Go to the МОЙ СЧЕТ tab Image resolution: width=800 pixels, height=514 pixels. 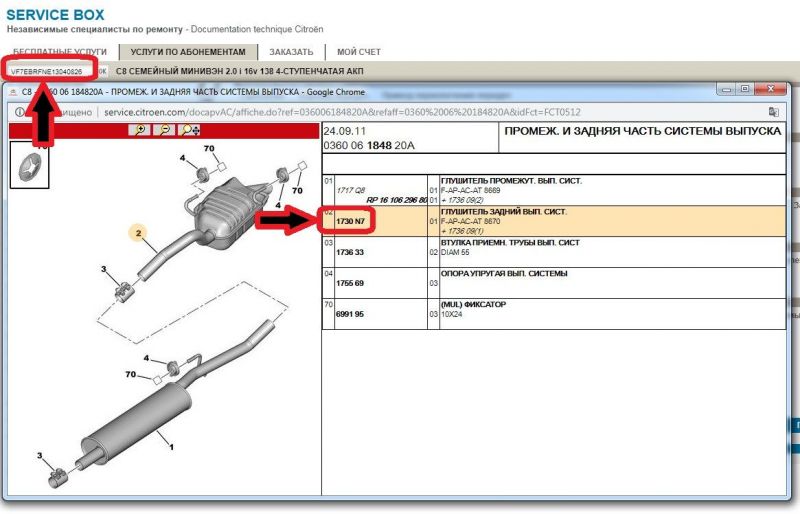pyautogui.click(x=358, y=52)
